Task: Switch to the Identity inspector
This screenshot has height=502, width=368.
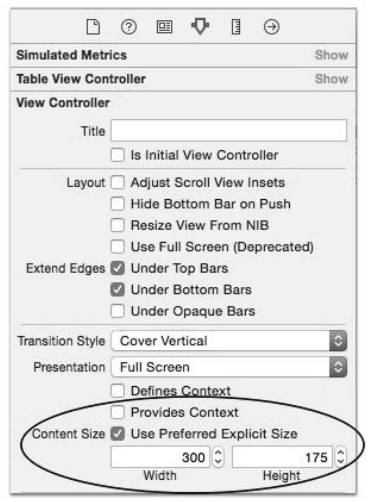Action: click(x=164, y=27)
